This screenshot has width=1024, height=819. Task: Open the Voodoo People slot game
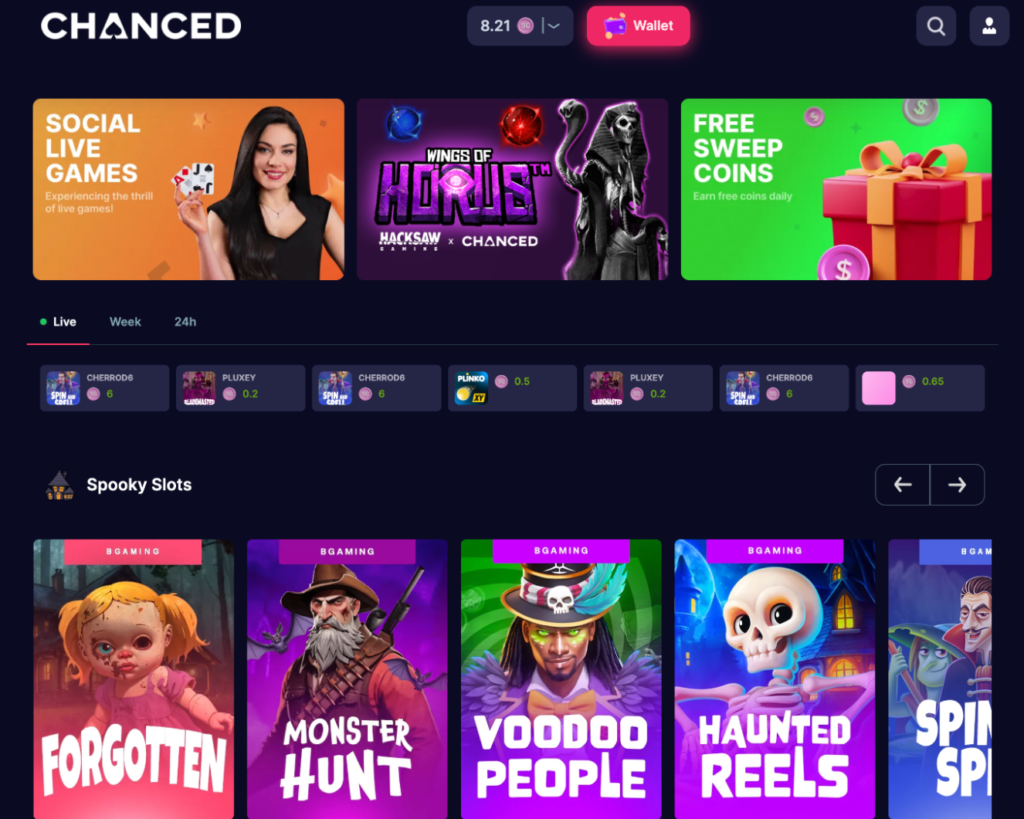point(561,679)
